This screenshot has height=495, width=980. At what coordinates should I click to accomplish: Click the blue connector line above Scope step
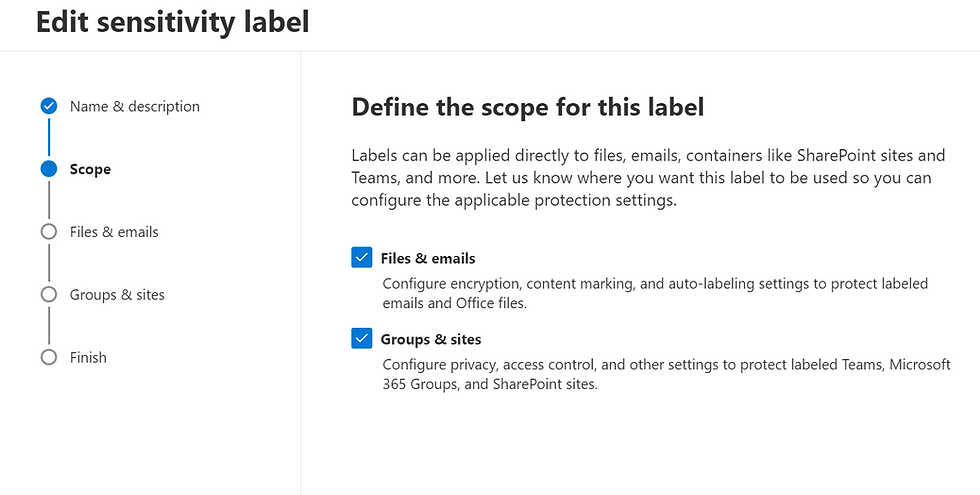(49, 138)
